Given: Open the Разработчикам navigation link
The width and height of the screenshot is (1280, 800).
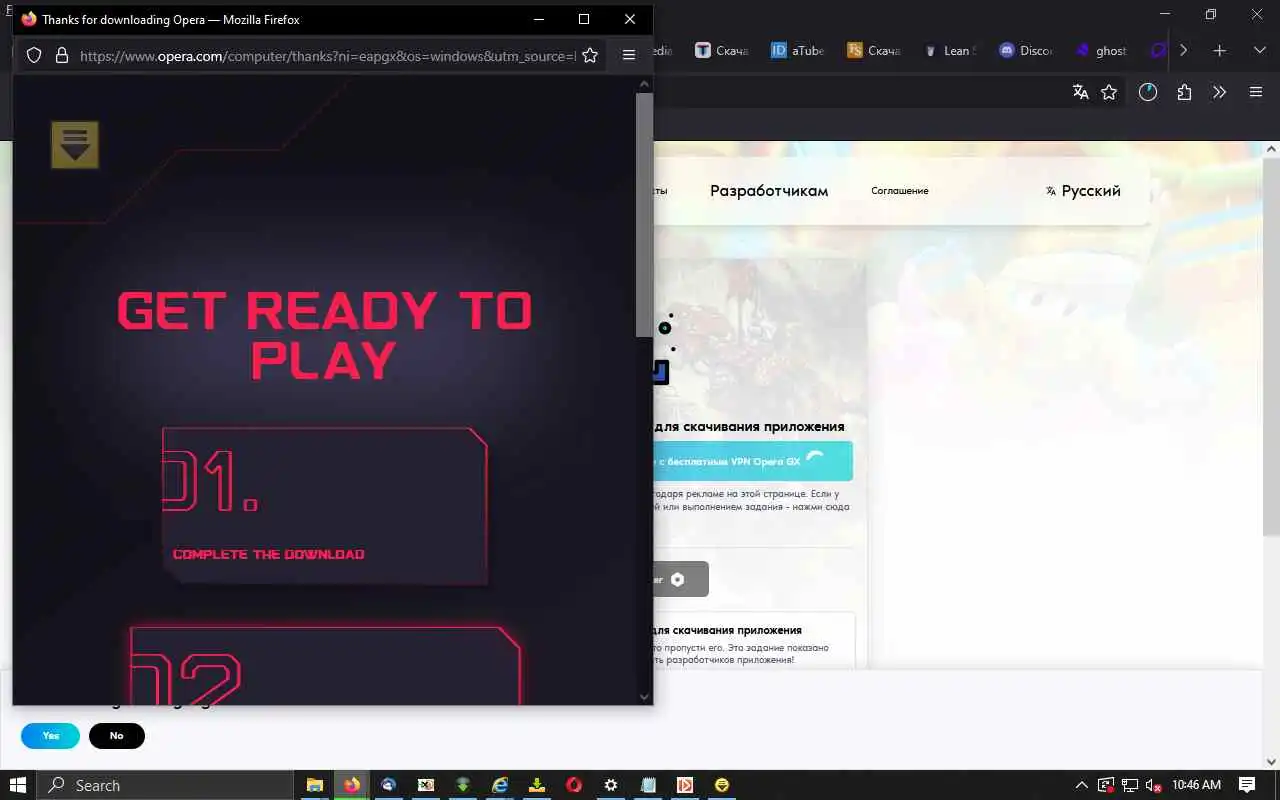Looking at the screenshot, I should point(769,191).
